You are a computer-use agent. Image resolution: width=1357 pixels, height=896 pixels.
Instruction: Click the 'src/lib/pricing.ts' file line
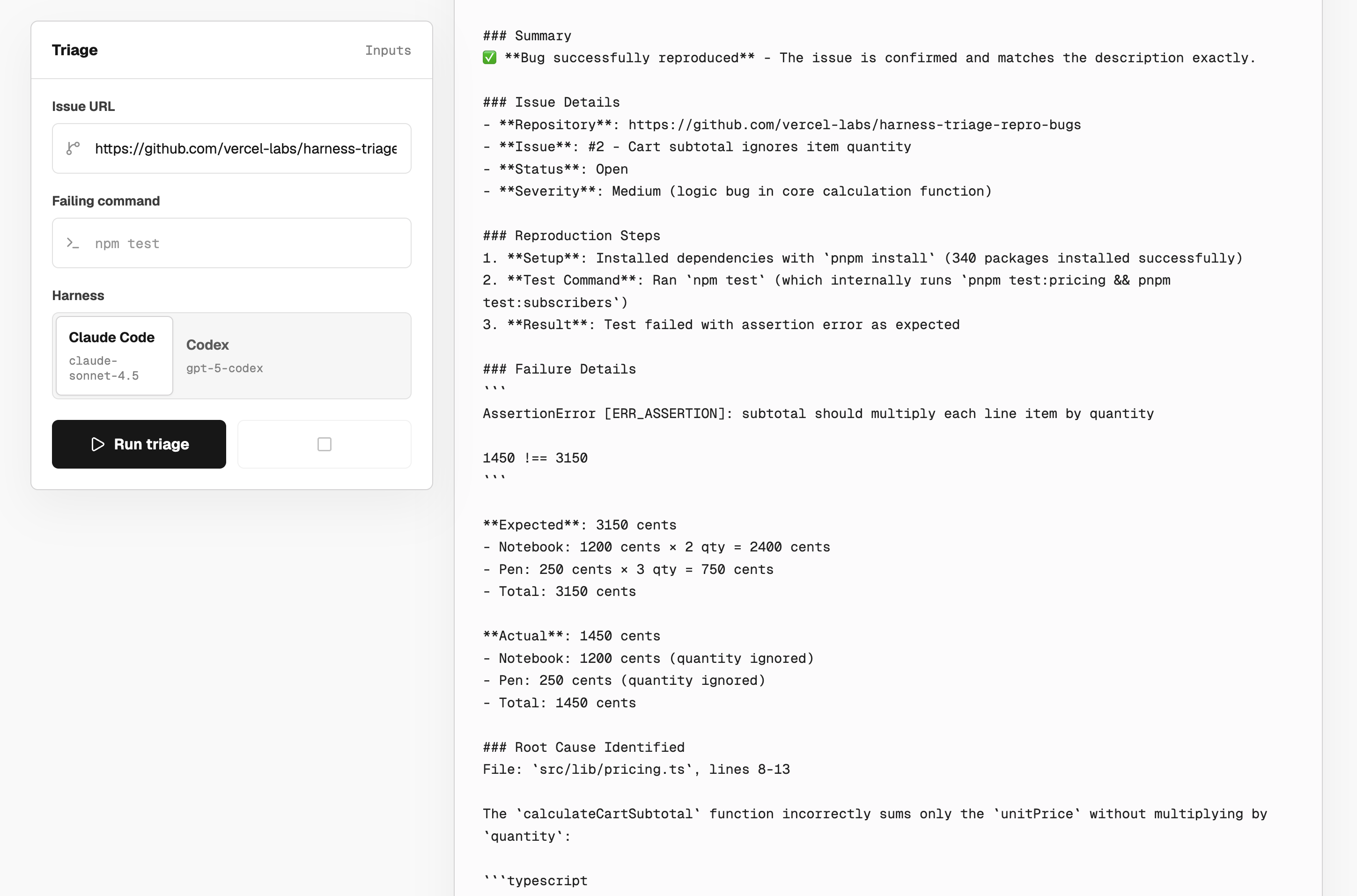coord(636,769)
